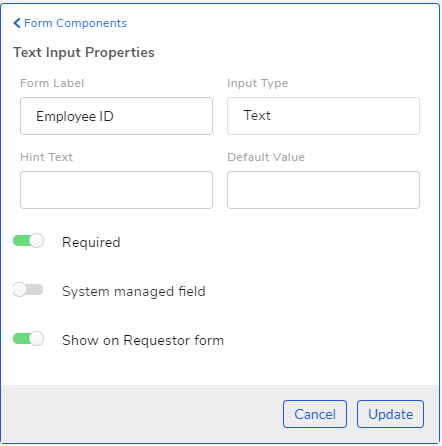Click the Default Value caption
442x446 pixels.
(266, 157)
